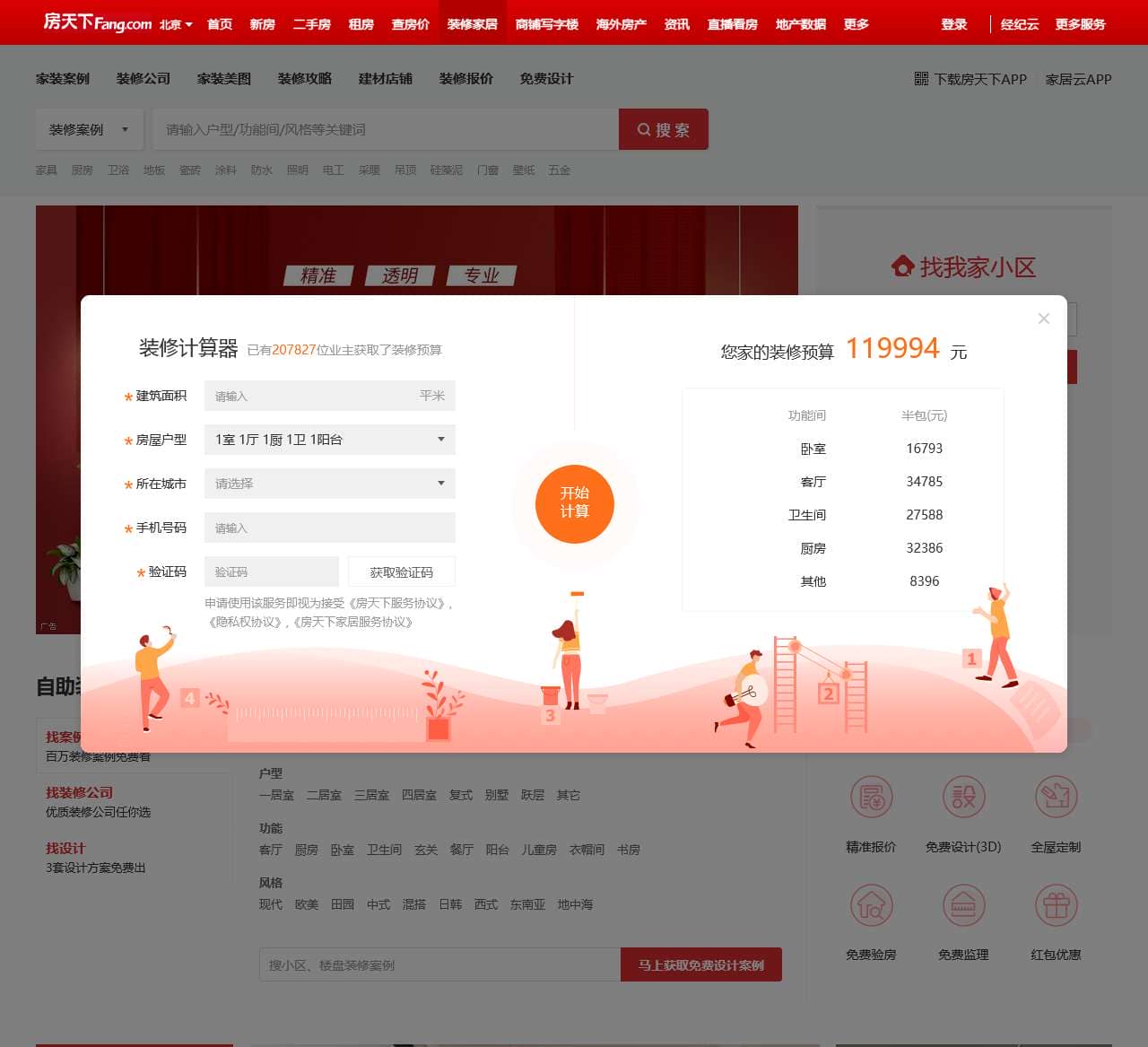The image size is (1148, 1047).
Task: Switch to the 装修攻略 tab
Action: [305, 79]
